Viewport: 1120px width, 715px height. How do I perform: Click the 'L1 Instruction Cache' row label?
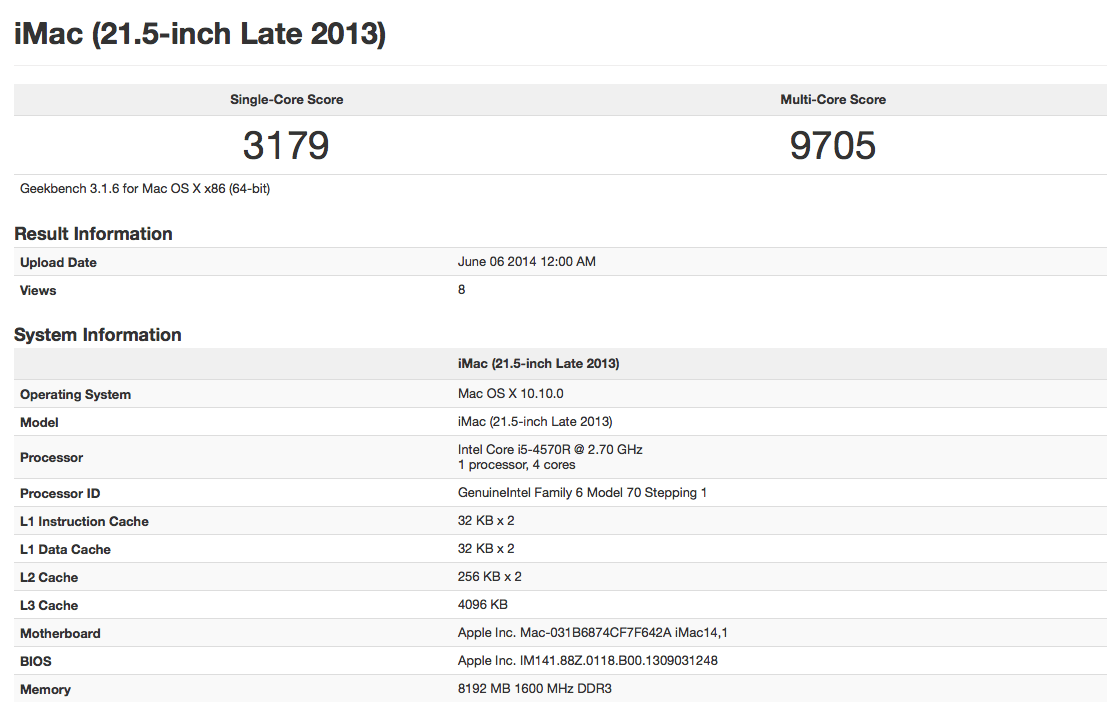(x=84, y=521)
